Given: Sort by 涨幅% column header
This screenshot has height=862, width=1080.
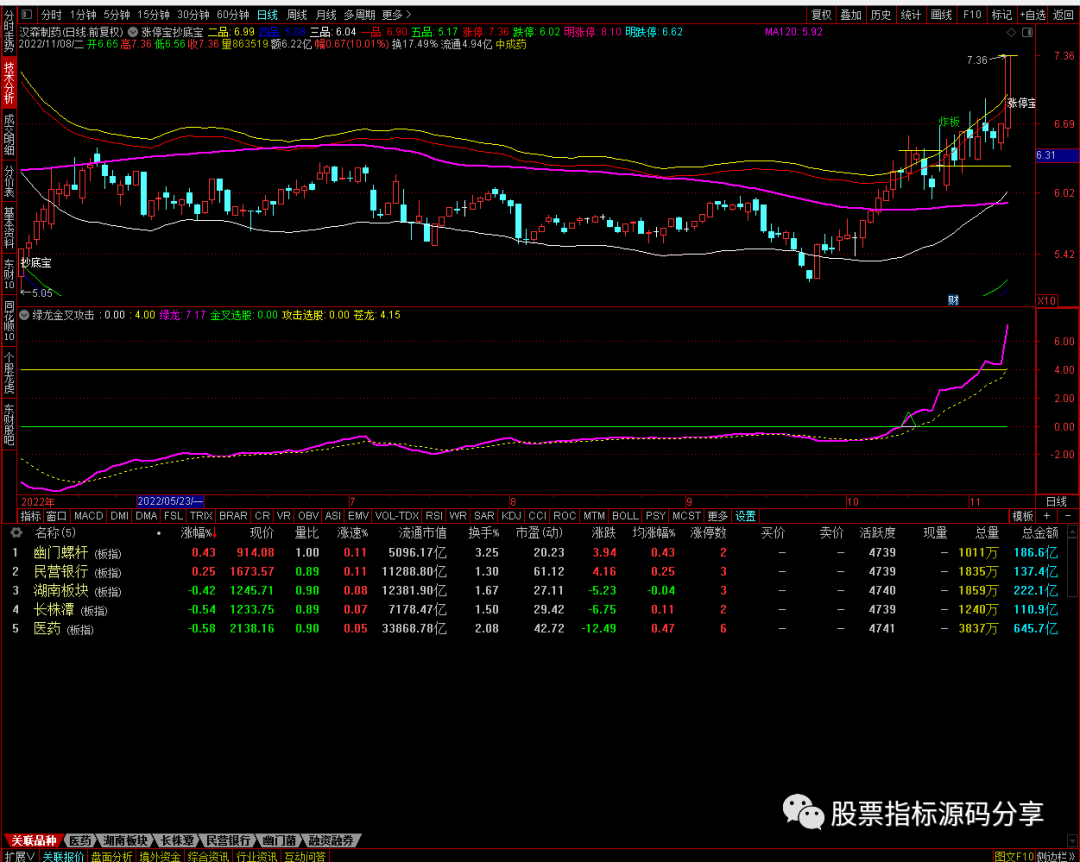Looking at the screenshot, I should [199, 533].
